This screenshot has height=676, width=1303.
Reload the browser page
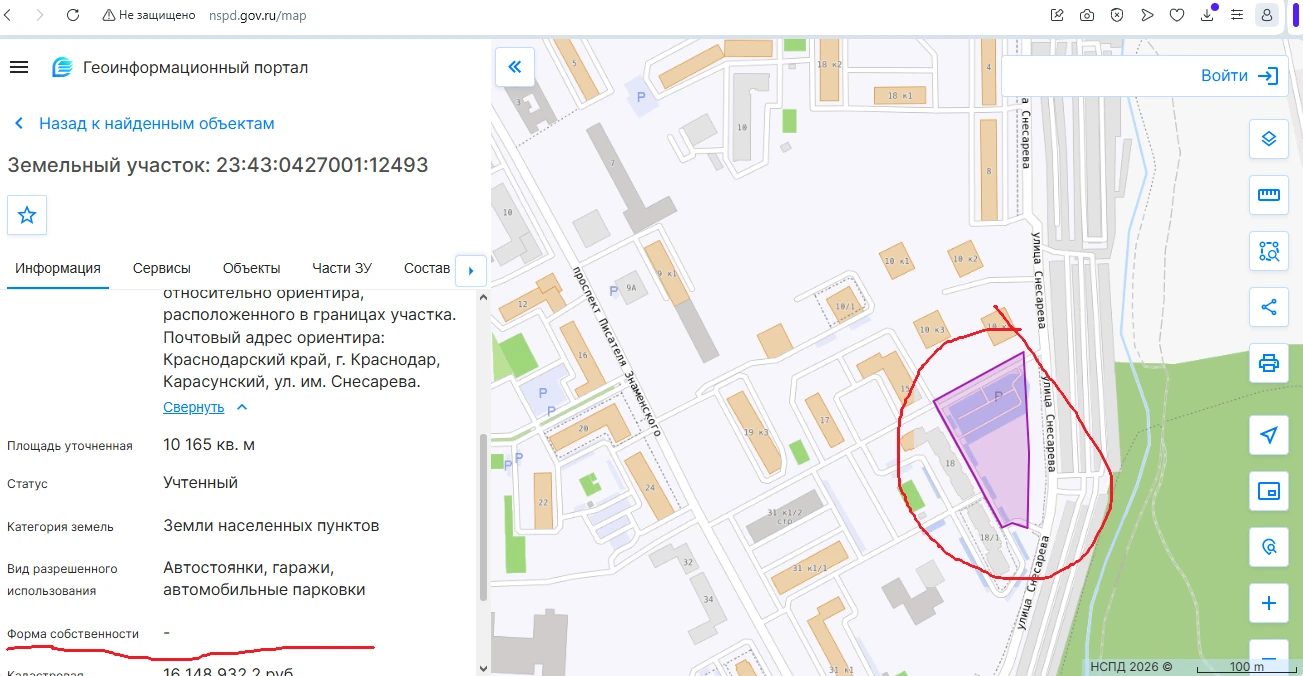[x=72, y=16]
